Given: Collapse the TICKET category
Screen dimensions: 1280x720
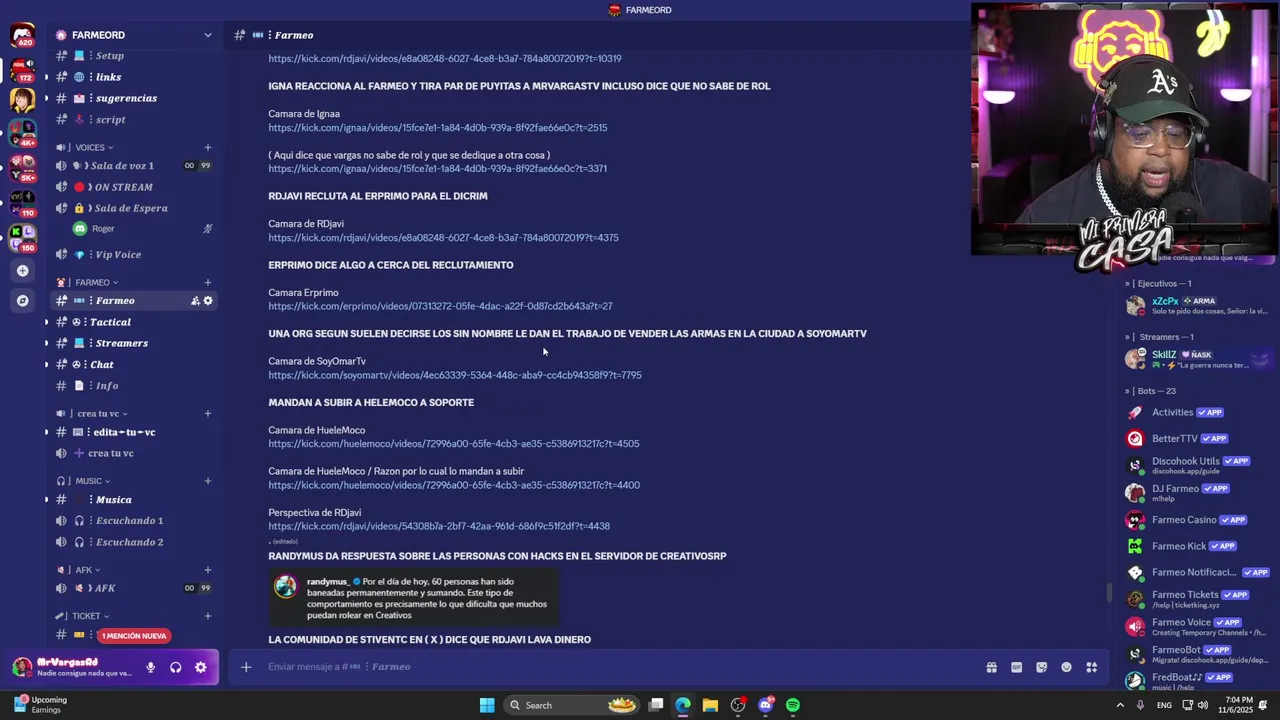Looking at the screenshot, I should pos(84,615).
